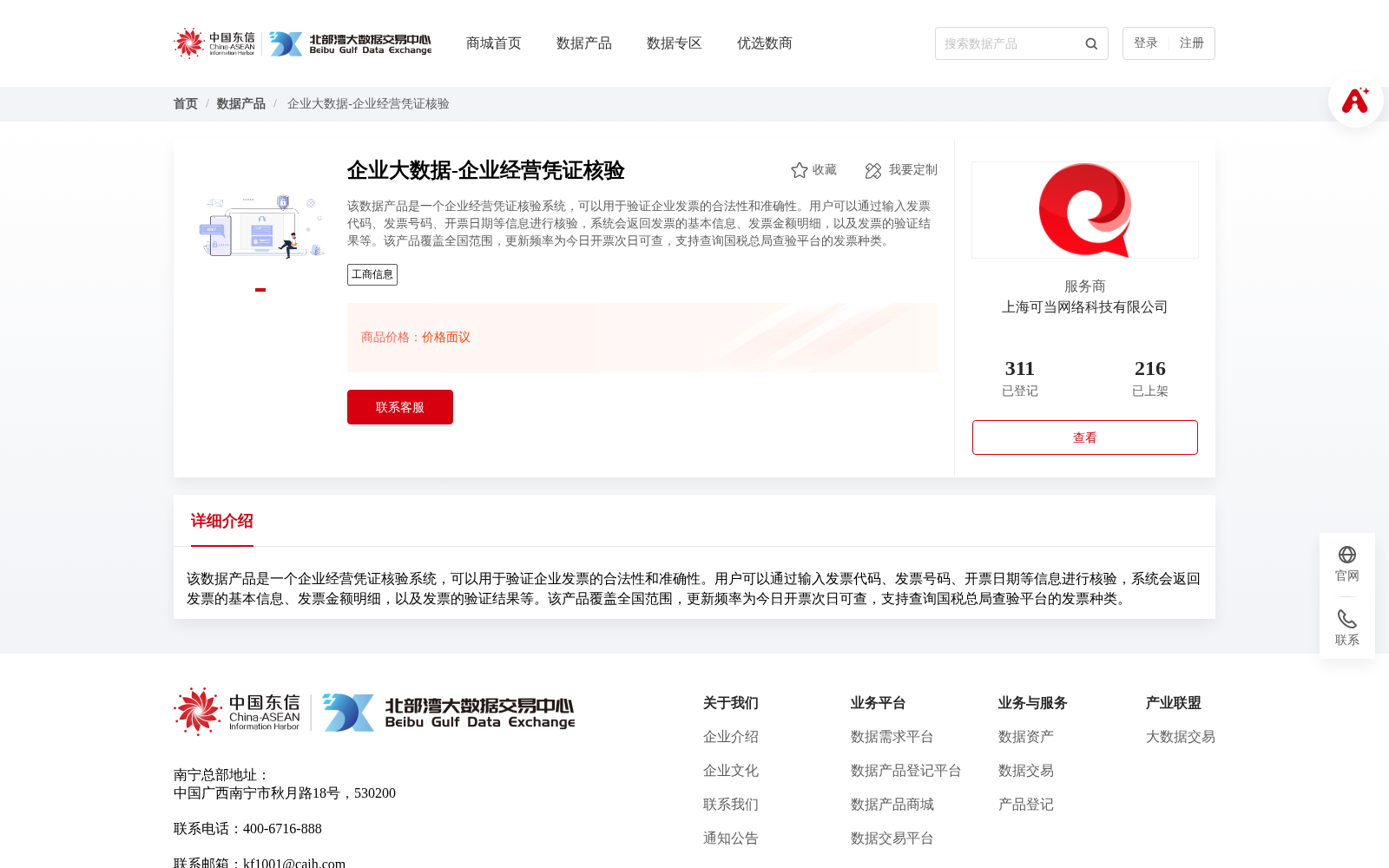Click the phone number 400-6716-888

click(x=282, y=829)
